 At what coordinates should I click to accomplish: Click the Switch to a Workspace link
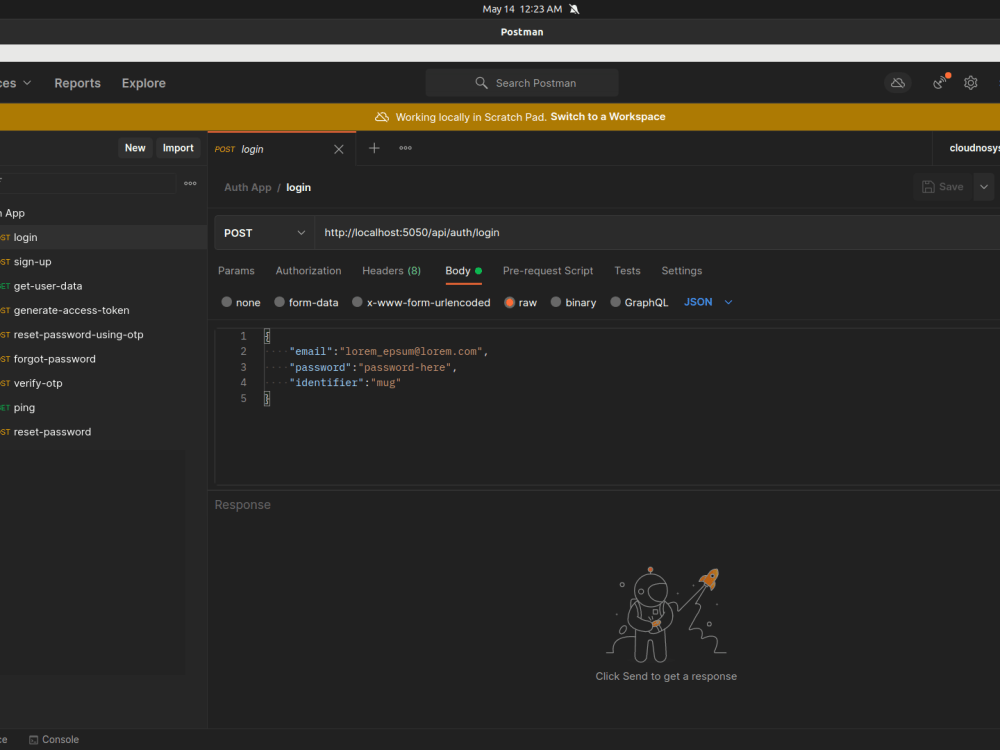(x=608, y=117)
